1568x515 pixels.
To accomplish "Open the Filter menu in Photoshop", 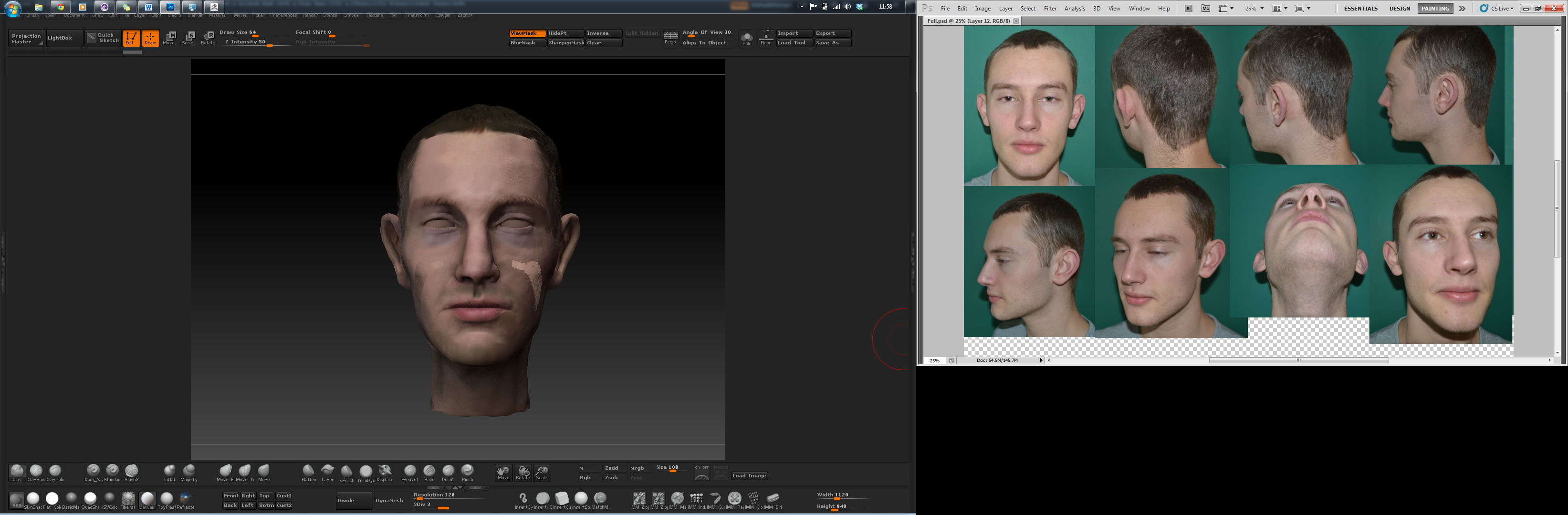I will (1050, 9).
